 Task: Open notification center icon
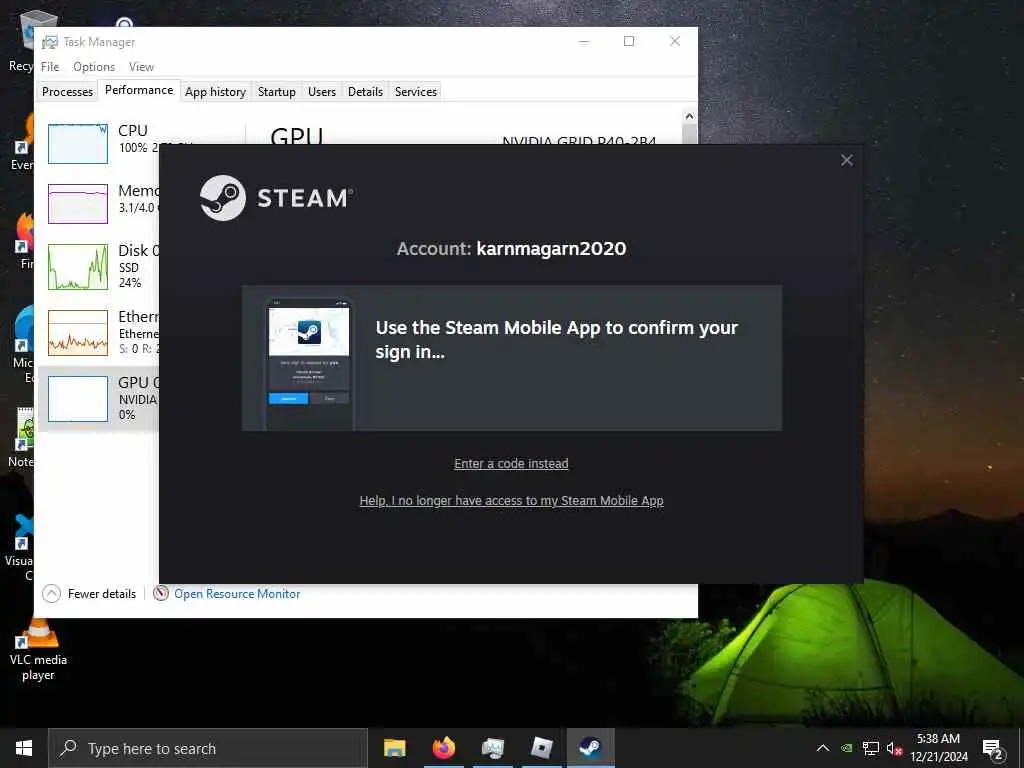993,750
